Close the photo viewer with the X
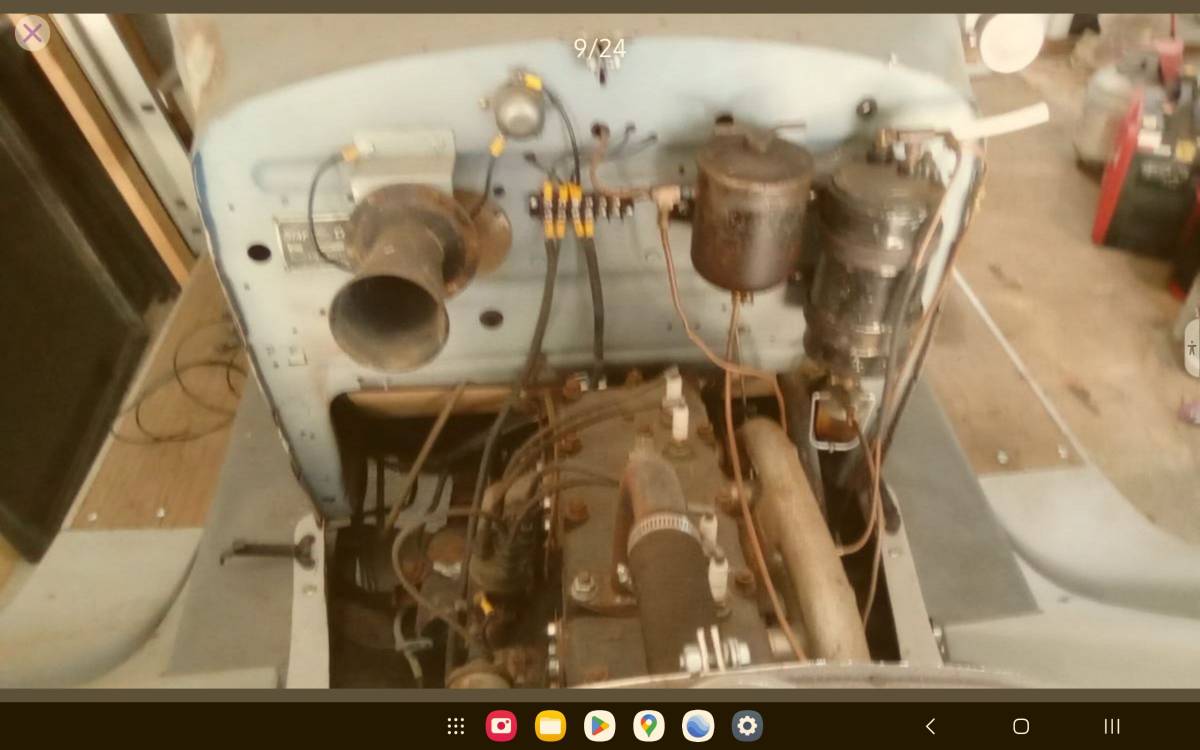1200x750 pixels. 32,34
